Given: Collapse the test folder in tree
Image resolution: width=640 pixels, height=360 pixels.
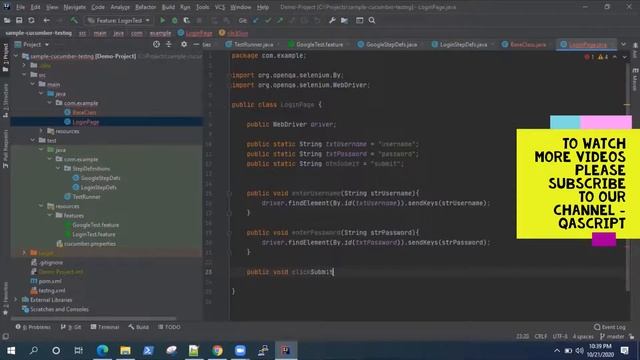Looking at the screenshot, I should [x=33, y=140].
